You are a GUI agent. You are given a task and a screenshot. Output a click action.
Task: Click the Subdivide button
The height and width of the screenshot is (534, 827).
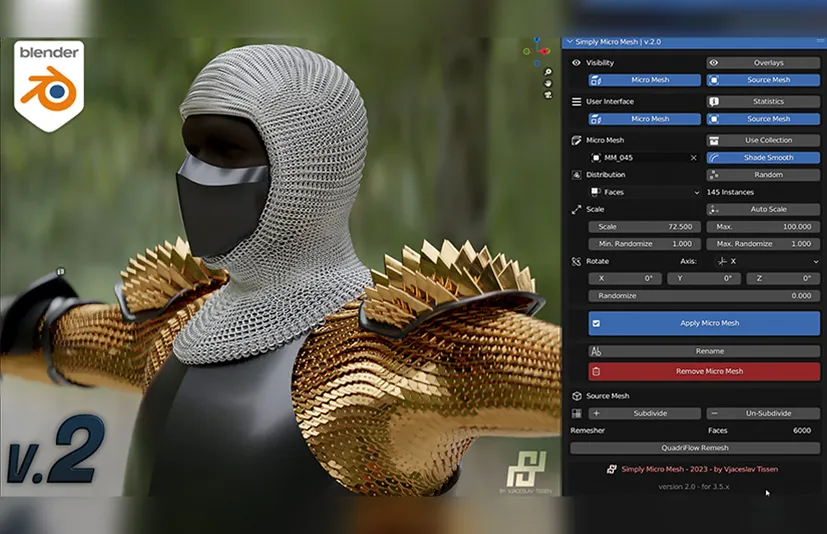643,413
